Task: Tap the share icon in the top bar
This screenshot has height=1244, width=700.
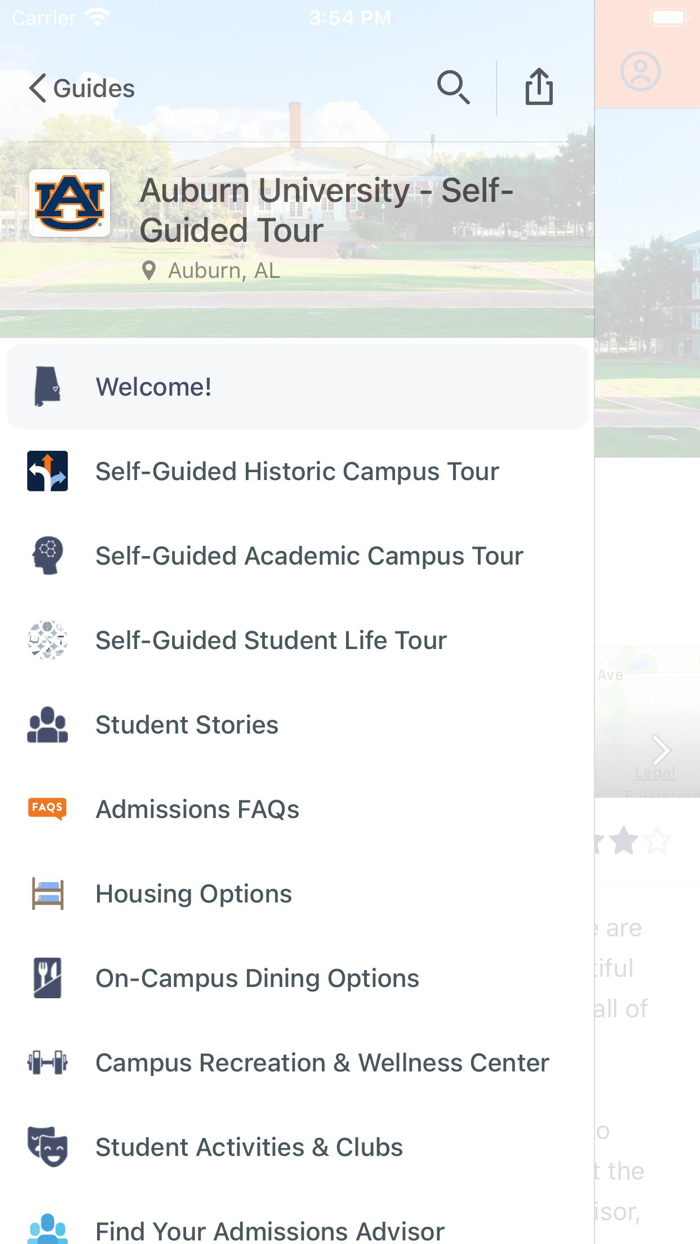Action: pyautogui.click(x=539, y=87)
